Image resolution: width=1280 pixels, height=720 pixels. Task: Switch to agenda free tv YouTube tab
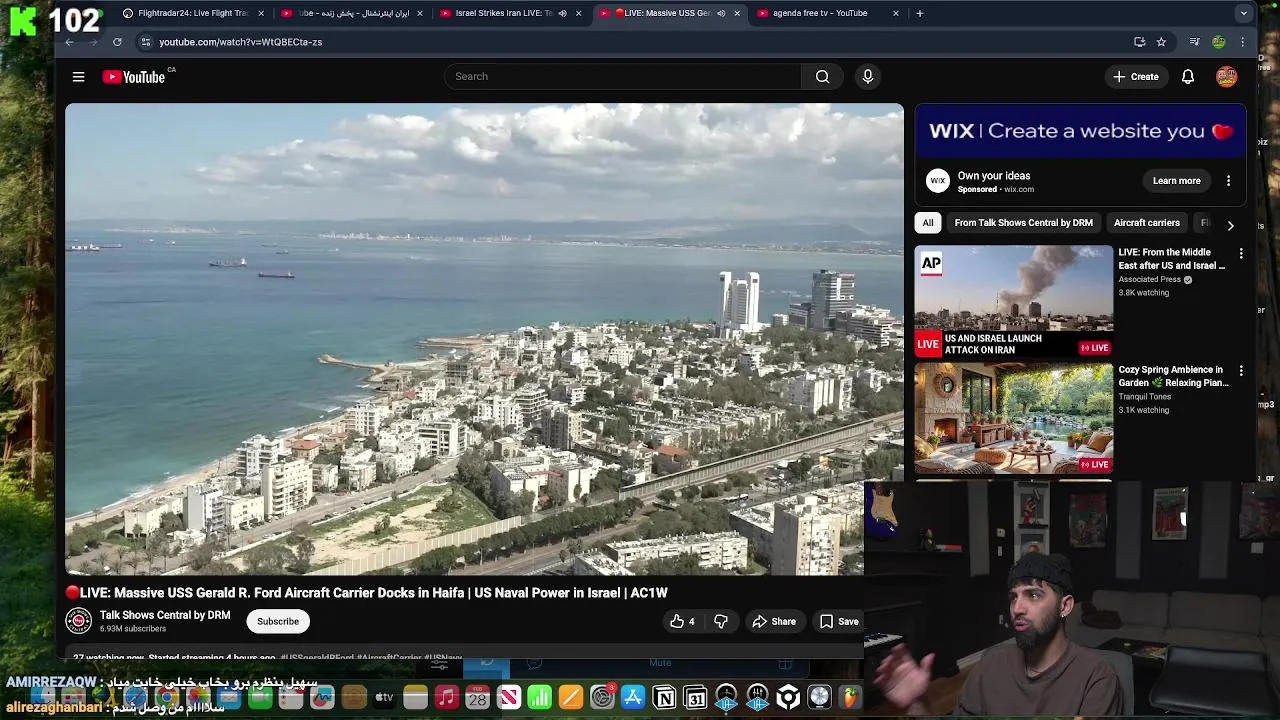point(820,13)
